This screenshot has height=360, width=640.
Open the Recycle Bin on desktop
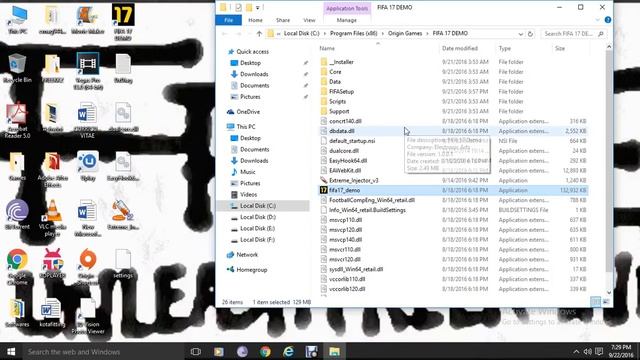(x=17, y=68)
